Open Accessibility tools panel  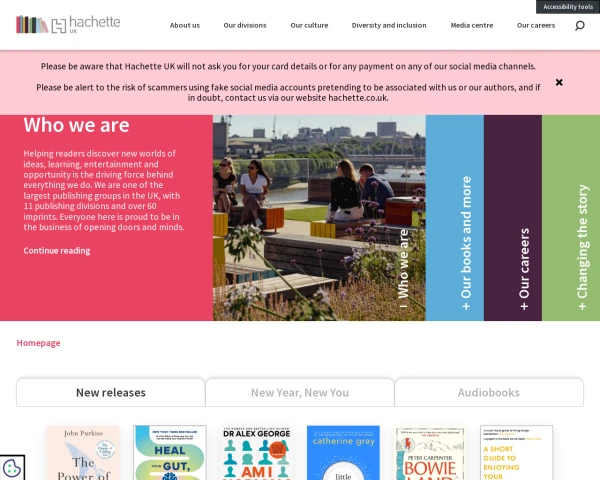click(x=568, y=7)
